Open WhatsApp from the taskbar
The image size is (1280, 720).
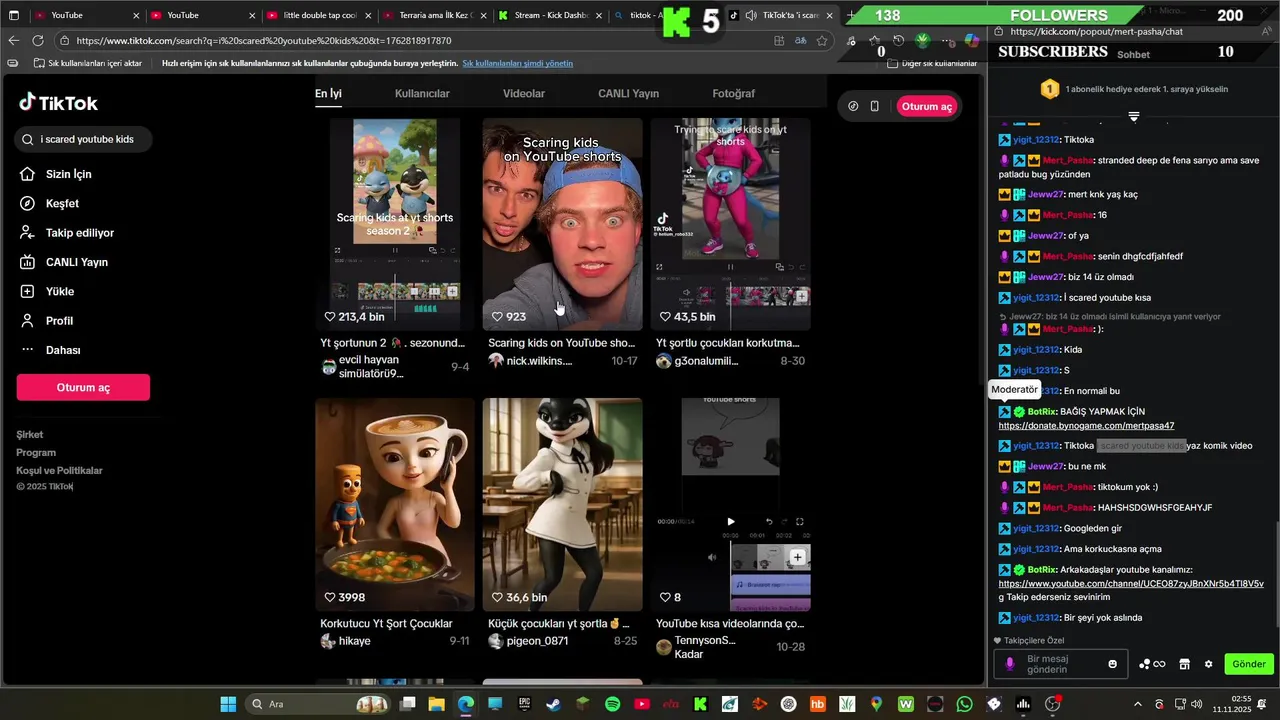coord(964,704)
